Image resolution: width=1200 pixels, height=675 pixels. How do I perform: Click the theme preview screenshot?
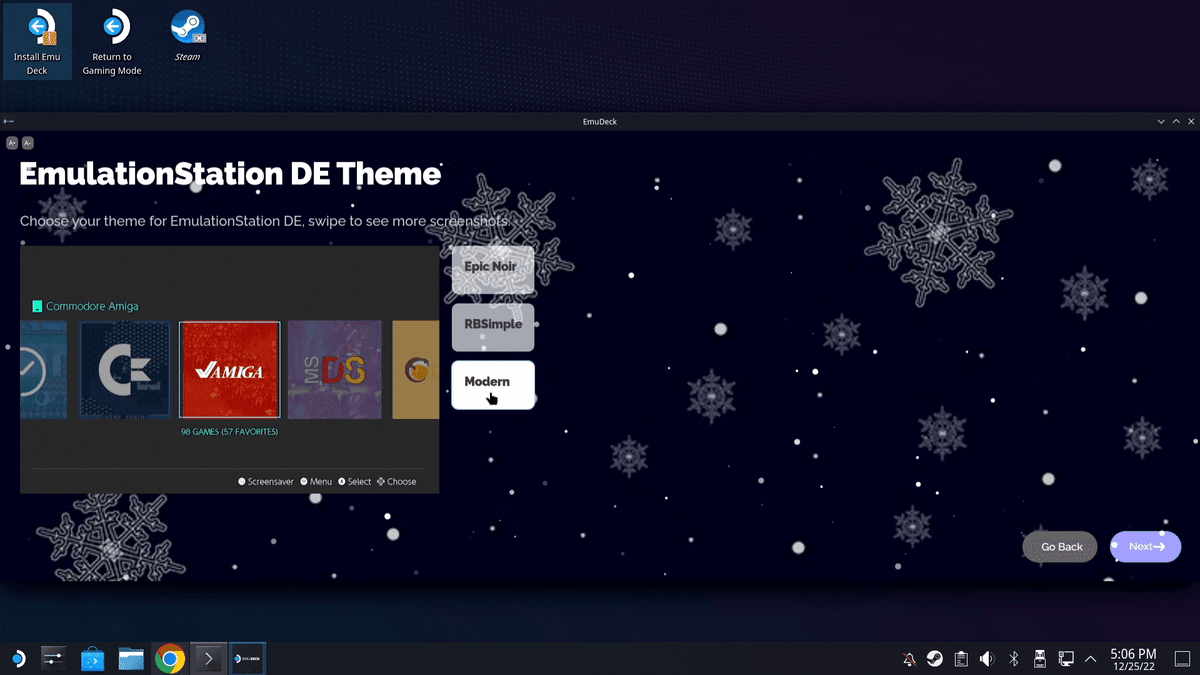[229, 369]
